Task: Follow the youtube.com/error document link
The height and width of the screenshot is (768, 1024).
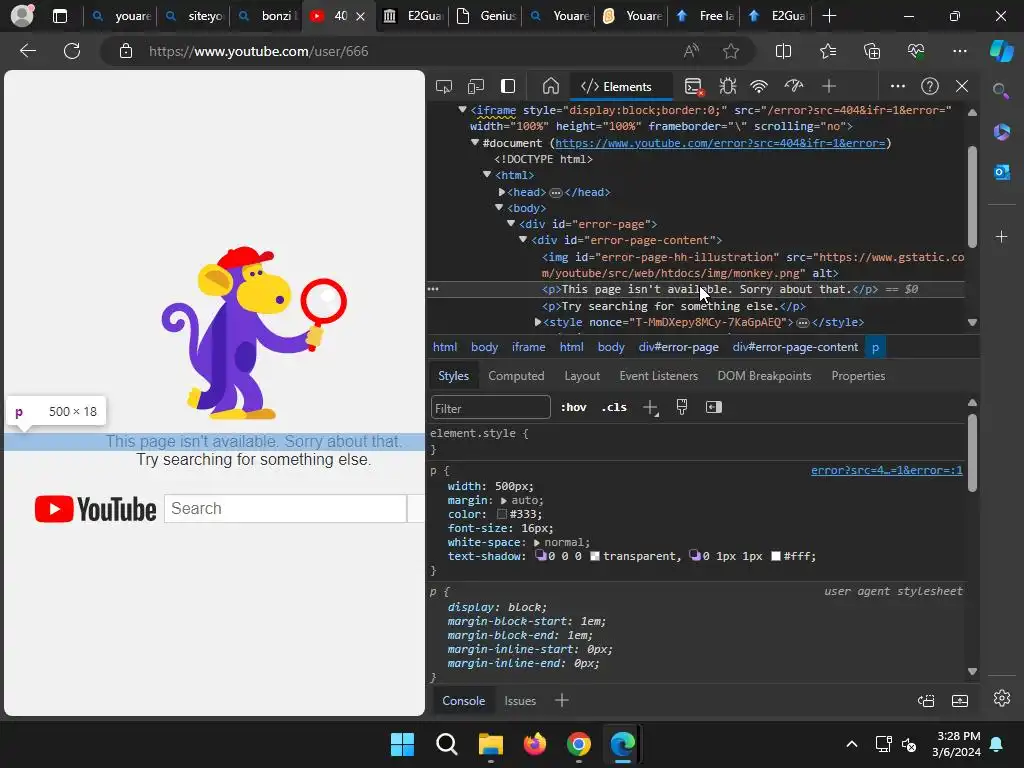Action: [x=720, y=143]
